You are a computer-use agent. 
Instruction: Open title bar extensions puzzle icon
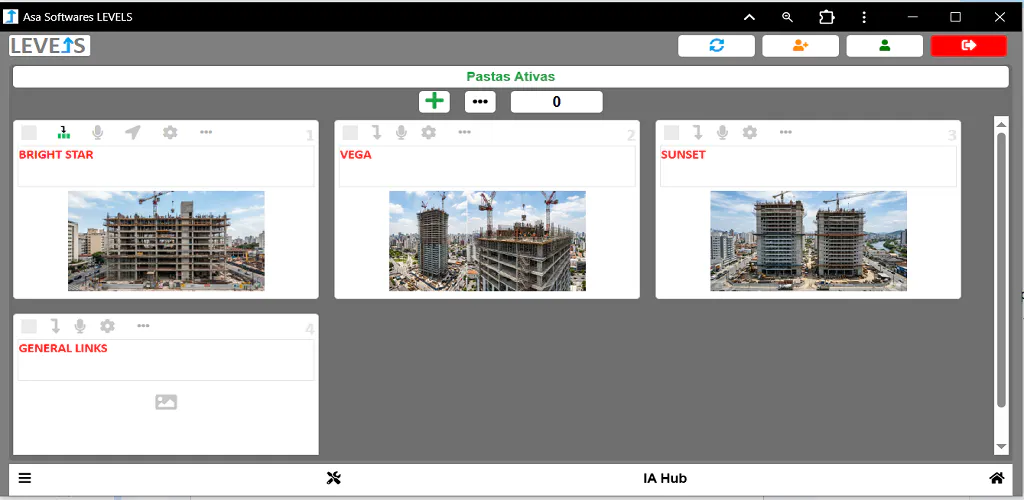coord(826,18)
